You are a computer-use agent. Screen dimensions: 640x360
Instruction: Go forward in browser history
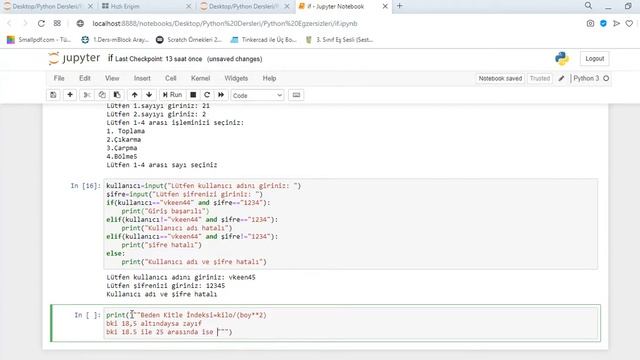pos(25,24)
